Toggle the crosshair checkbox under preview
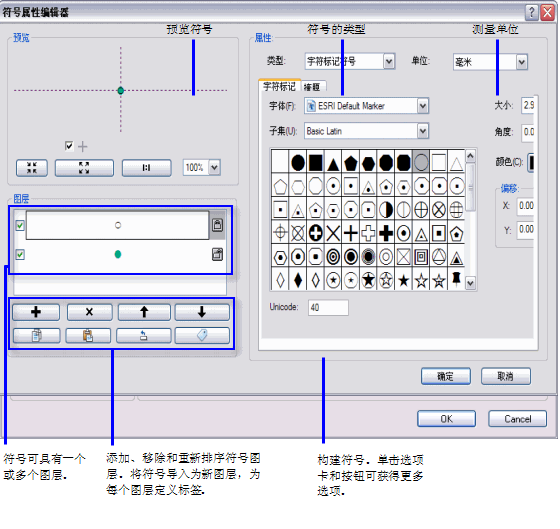560x529 pixels. (x=69, y=146)
